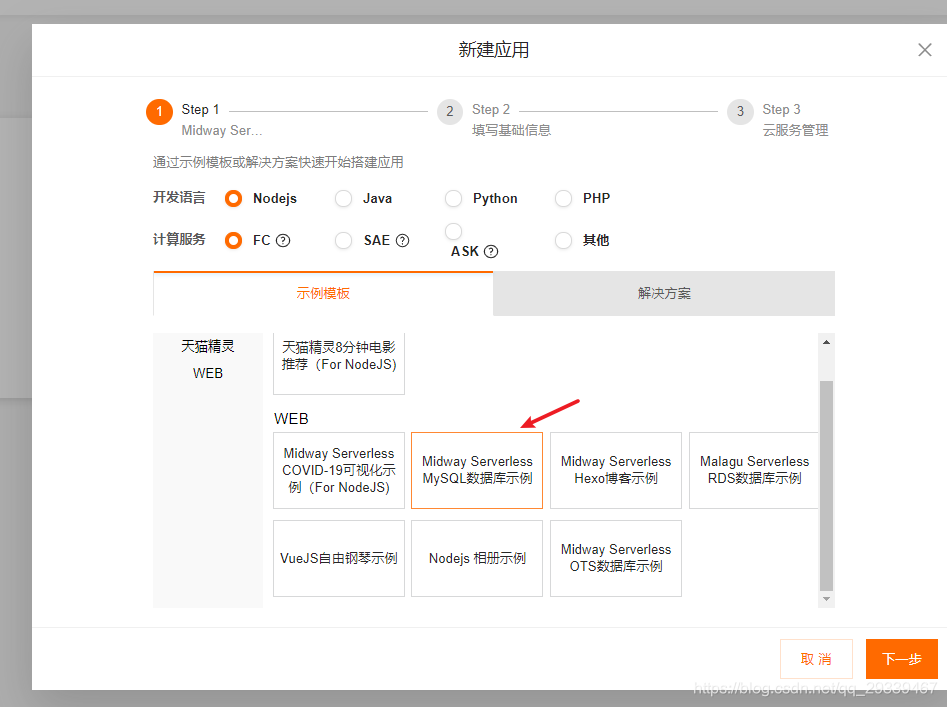The height and width of the screenshot is (707, 947).
Task: Pick 天猫精灵8分钟电影推荐 template card
Action: pos(339,363)
